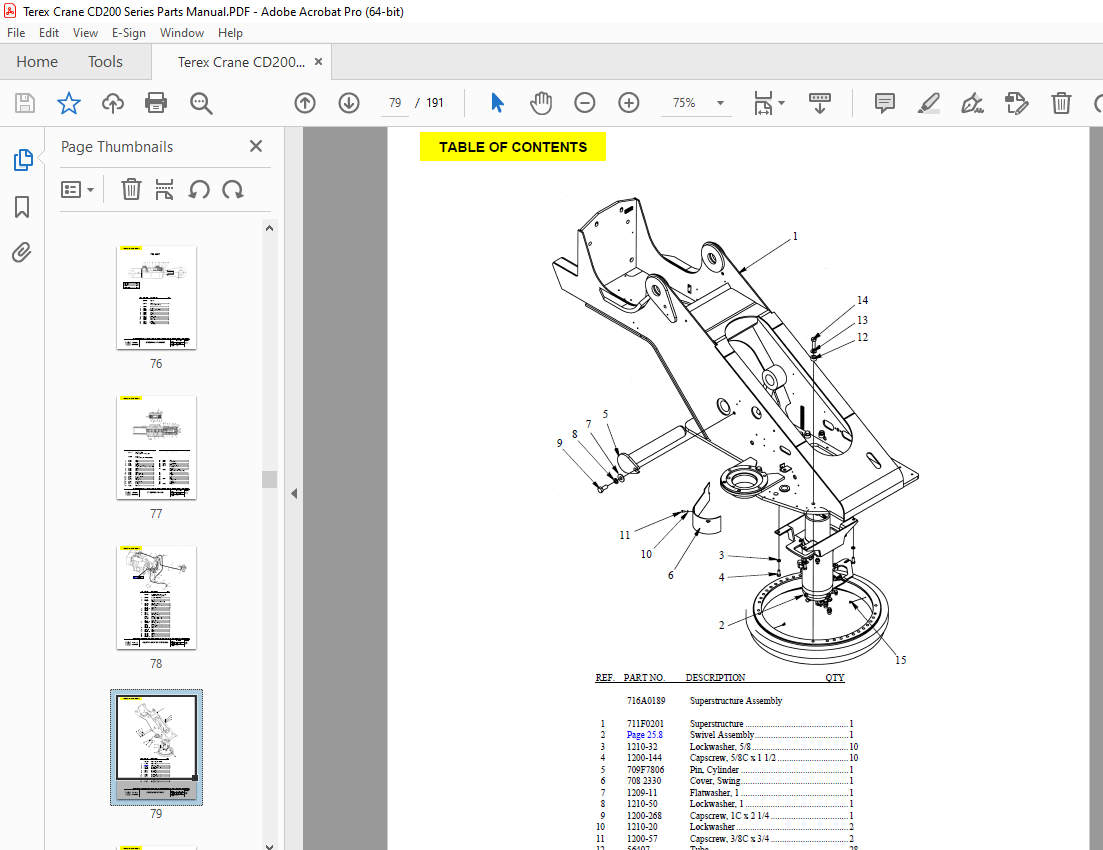Open the Find text search tool

tap(201, 103)
